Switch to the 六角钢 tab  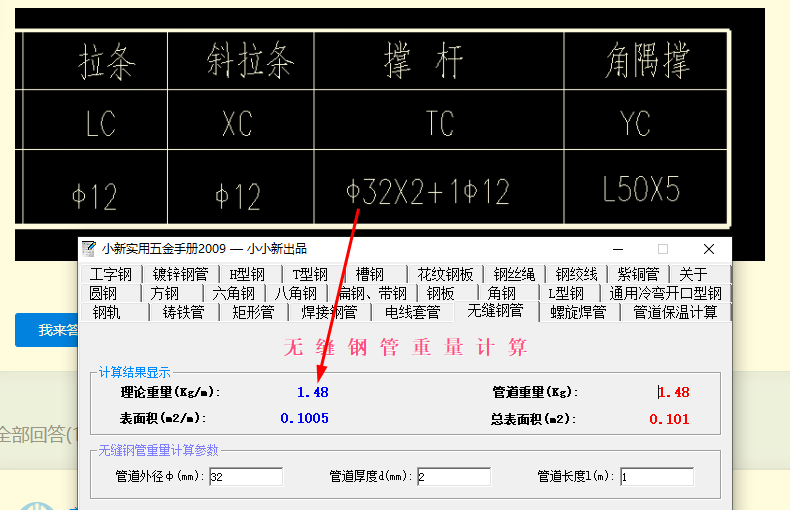click(233, 293)
